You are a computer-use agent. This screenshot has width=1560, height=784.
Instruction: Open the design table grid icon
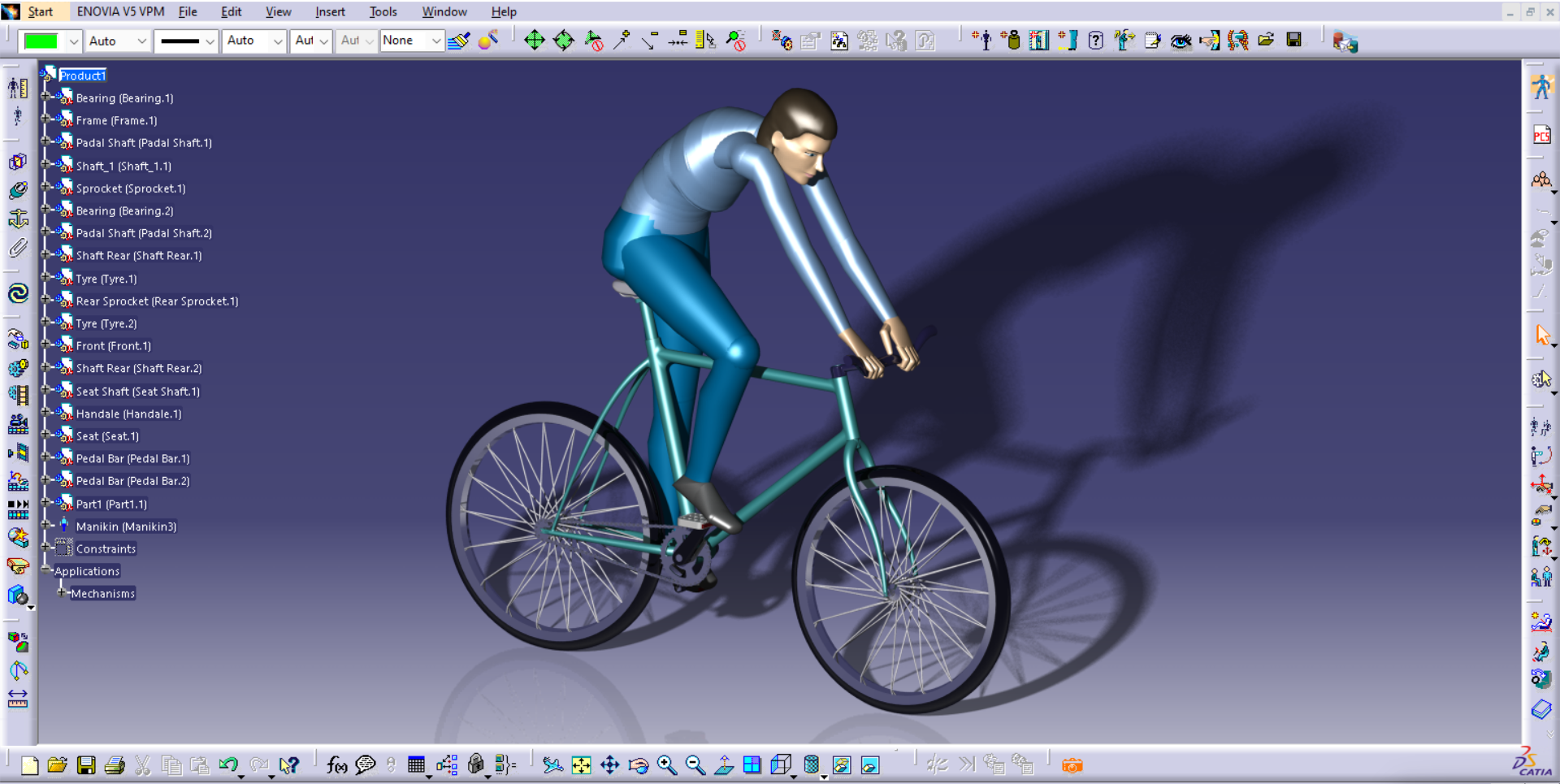[x=416, y=765]
